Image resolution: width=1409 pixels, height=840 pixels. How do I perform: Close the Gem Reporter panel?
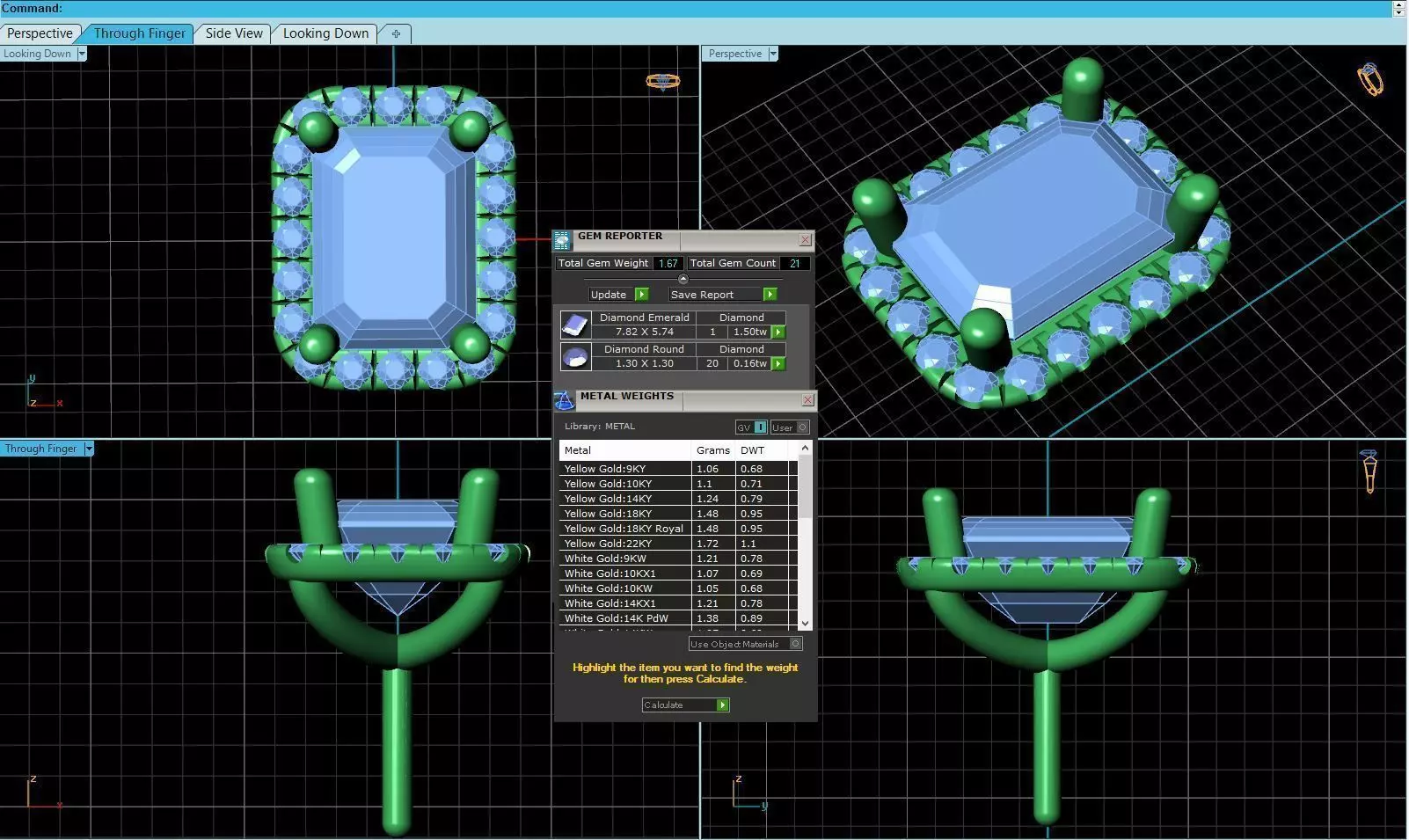point(805,240)
